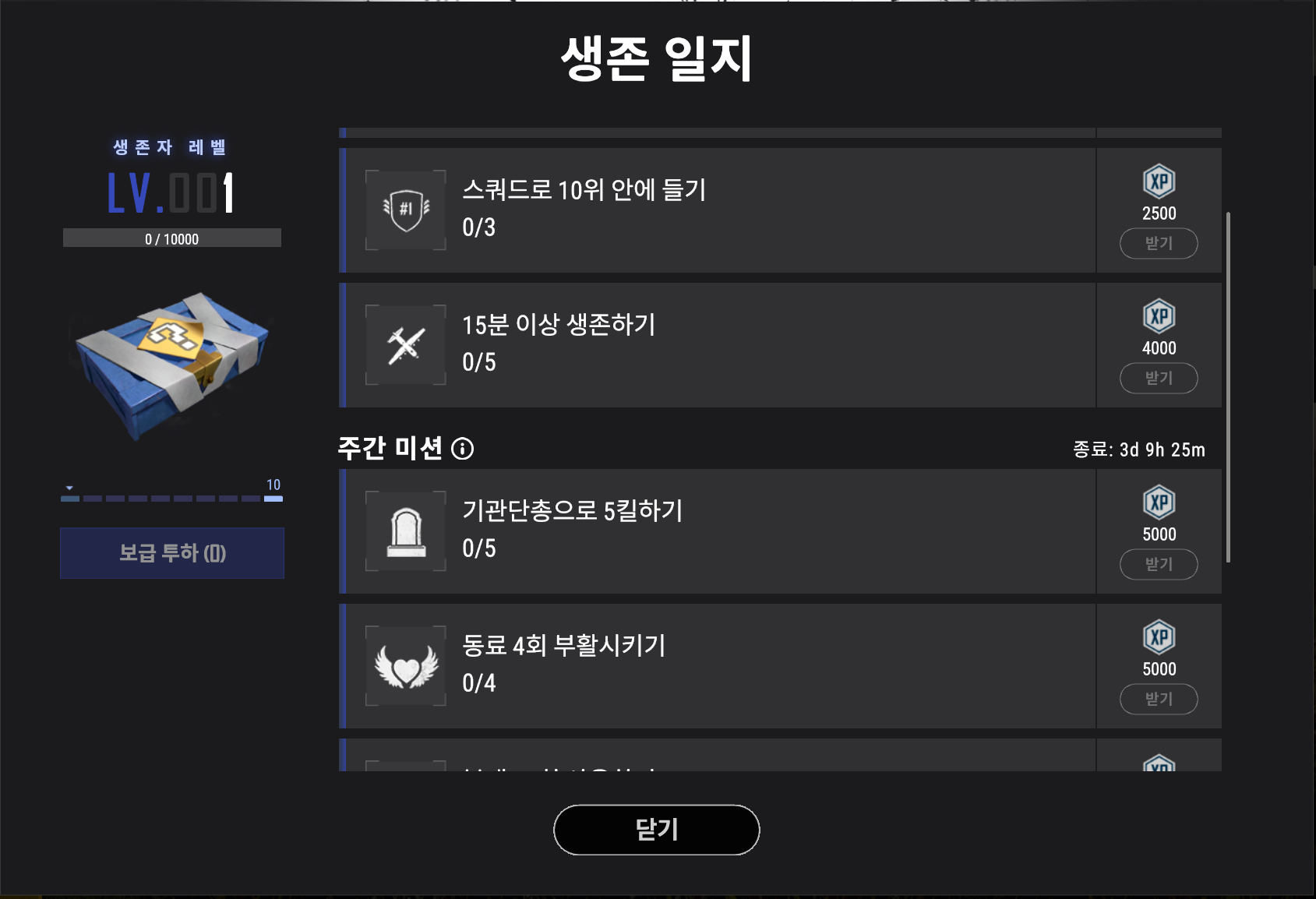
Task: Click the XP badge of machine gun mission
Action: (x=1159, y=502)
